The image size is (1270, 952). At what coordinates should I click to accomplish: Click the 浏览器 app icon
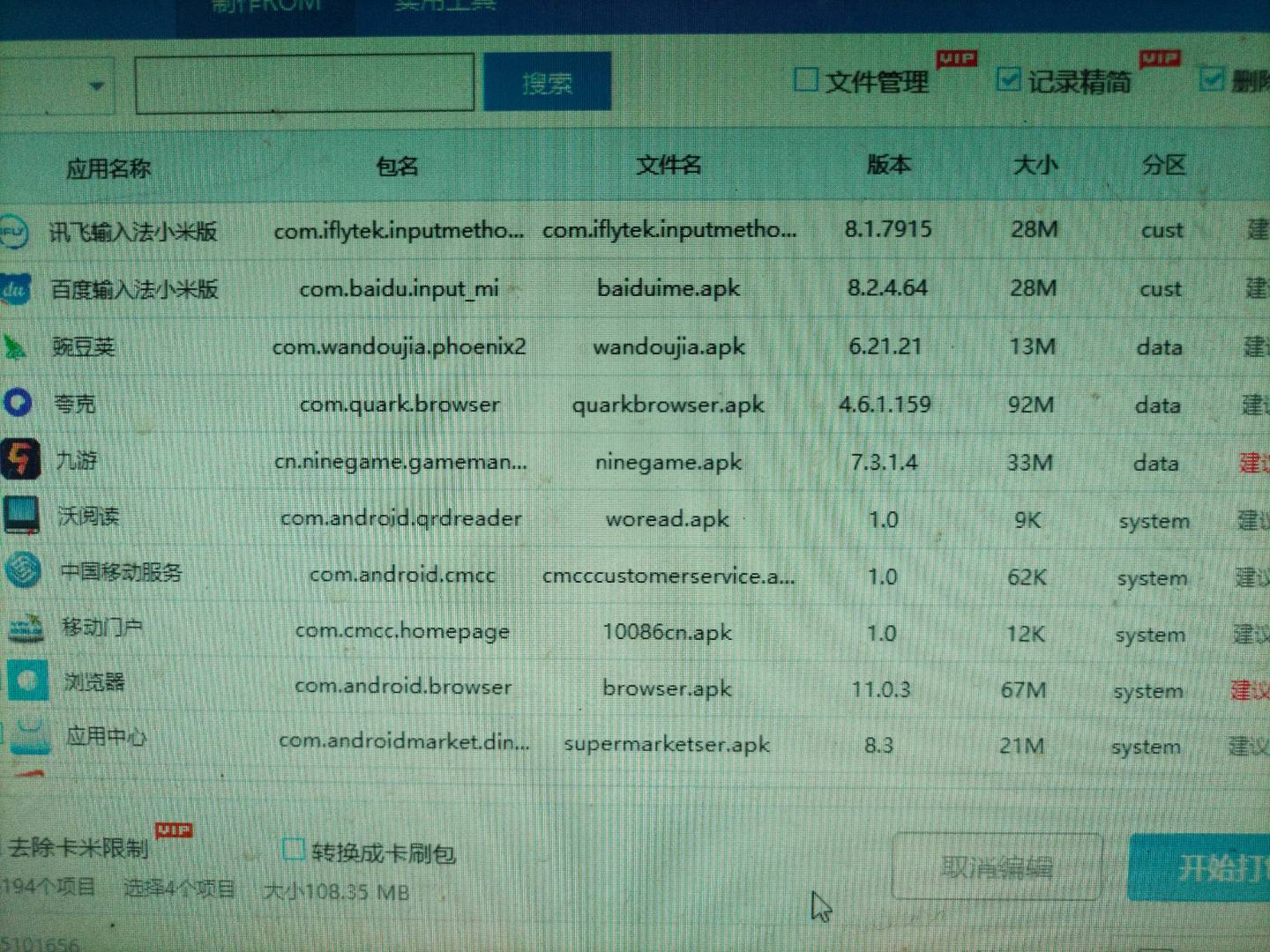27,681
